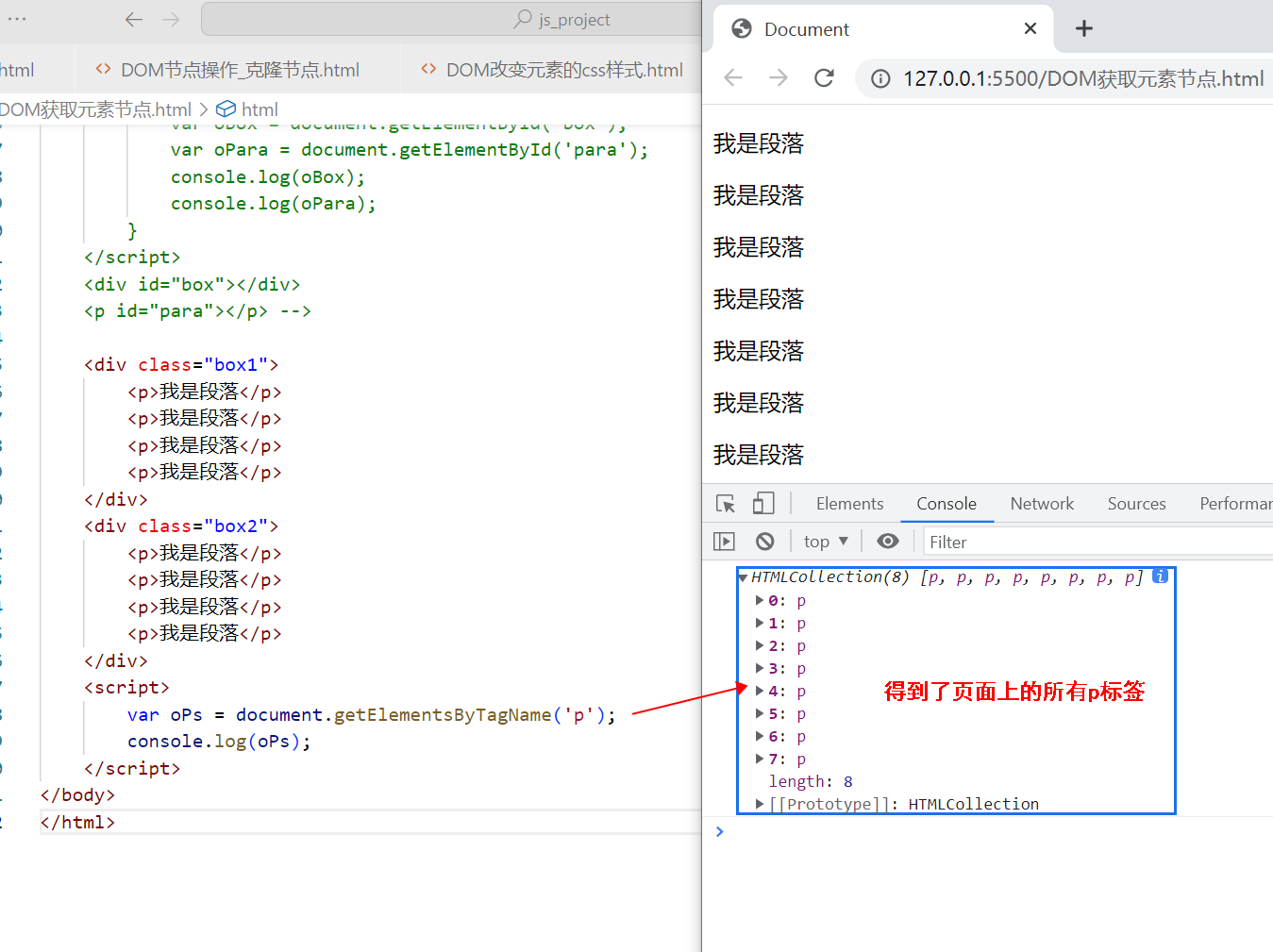This screenshot has width=1273, height=952.
Task: Open a new browser tab
Action: pos(1084,28)
